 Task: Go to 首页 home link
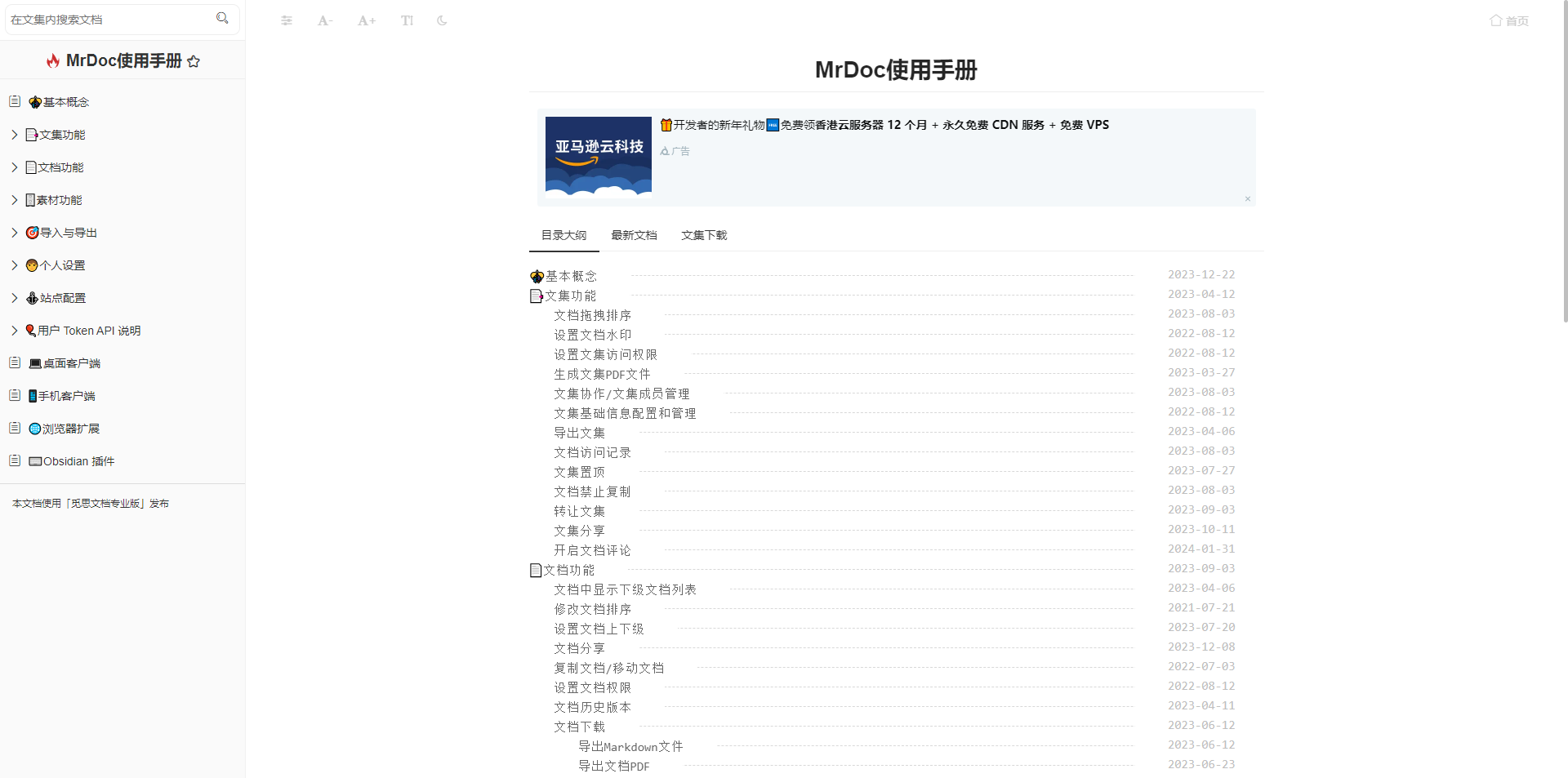pyautogui.click(x=1509, y=20)
